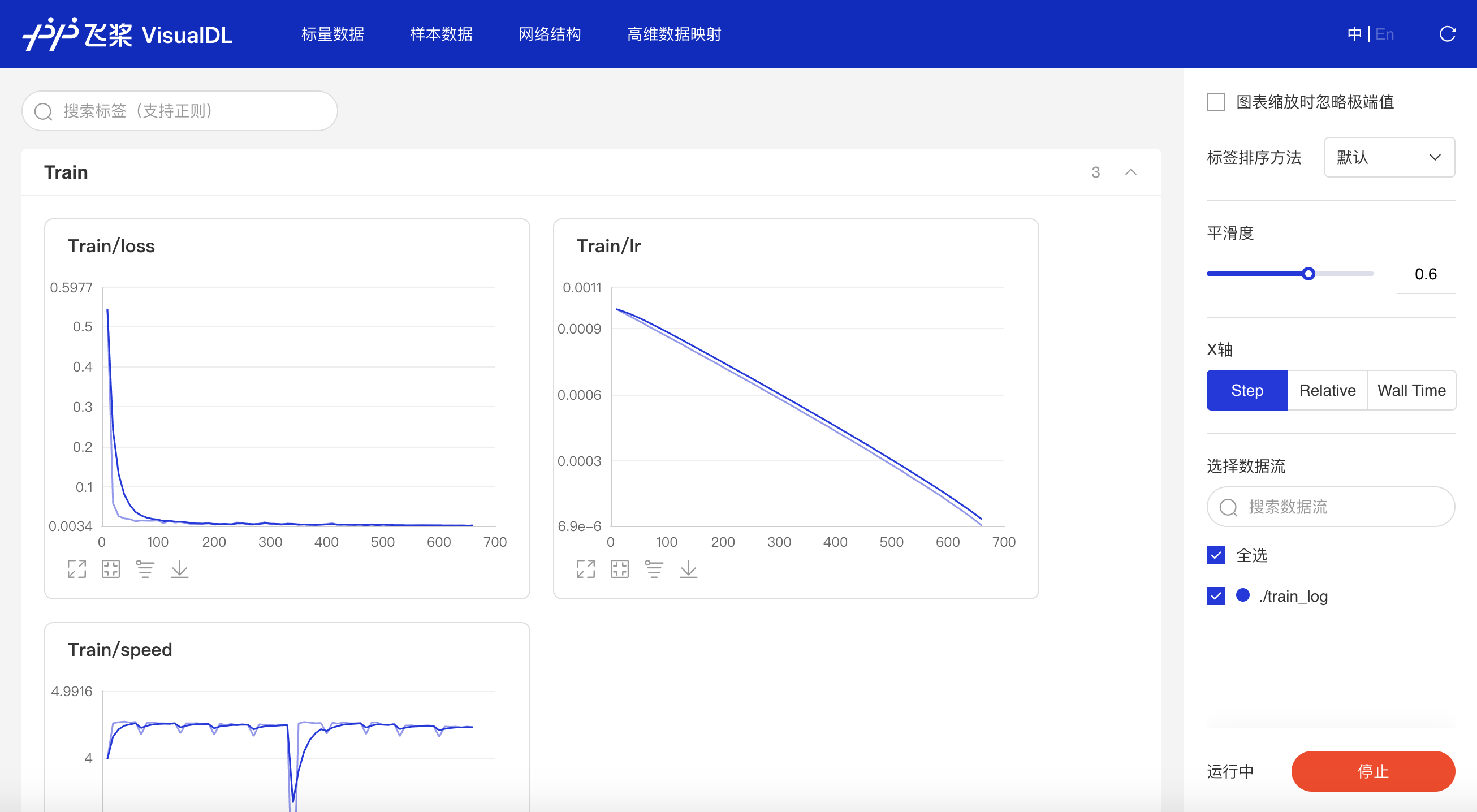Uncheck the ./train_log run checkbox
The image size is (1477, 812).
point(1216,596)
